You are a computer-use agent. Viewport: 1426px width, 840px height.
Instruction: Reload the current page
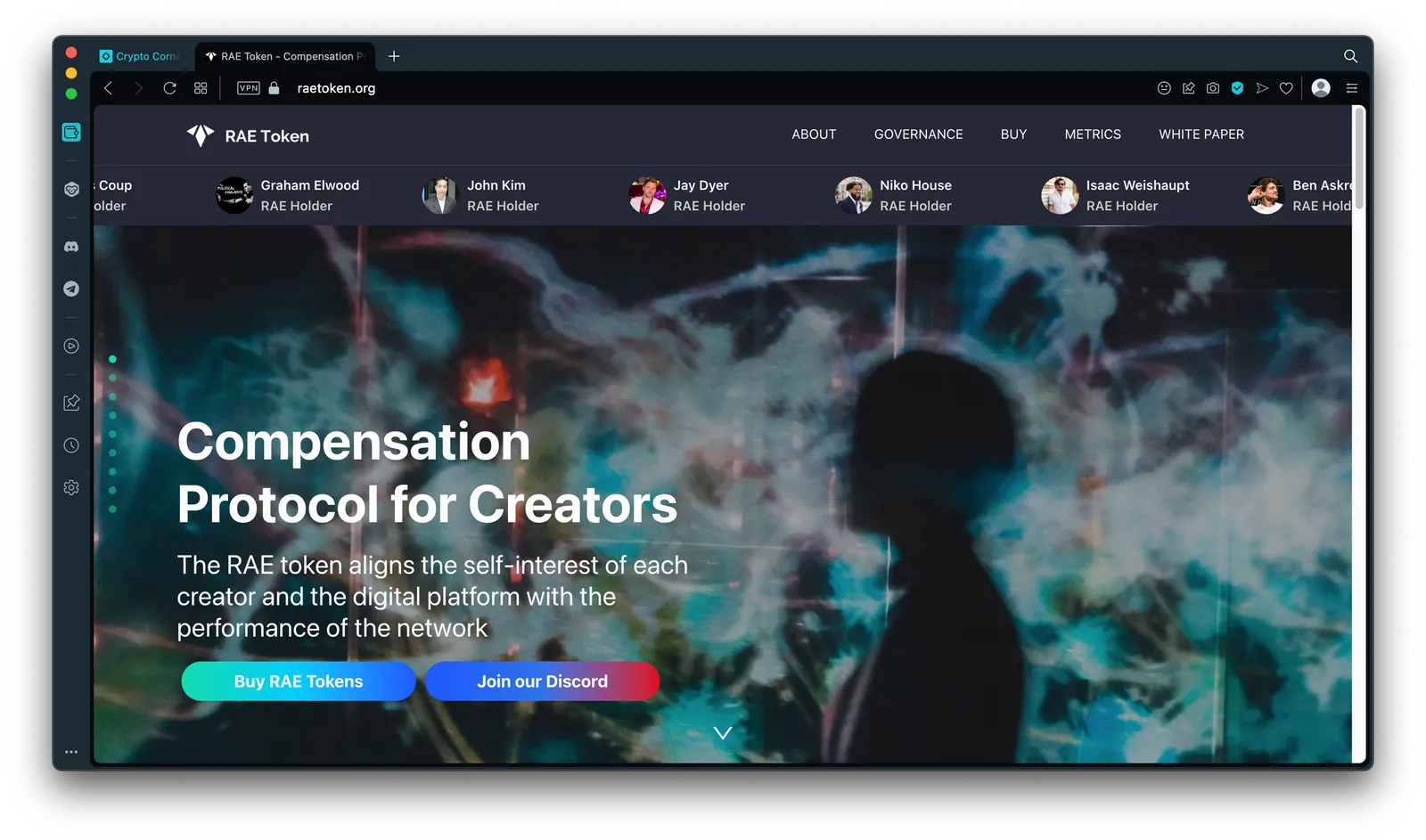pos(169,88)
